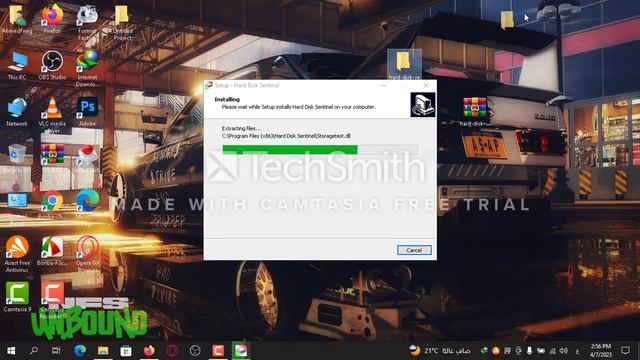Open the network tray icon
The width and height of the screenshot is (640, 360).
pos(552,351)
